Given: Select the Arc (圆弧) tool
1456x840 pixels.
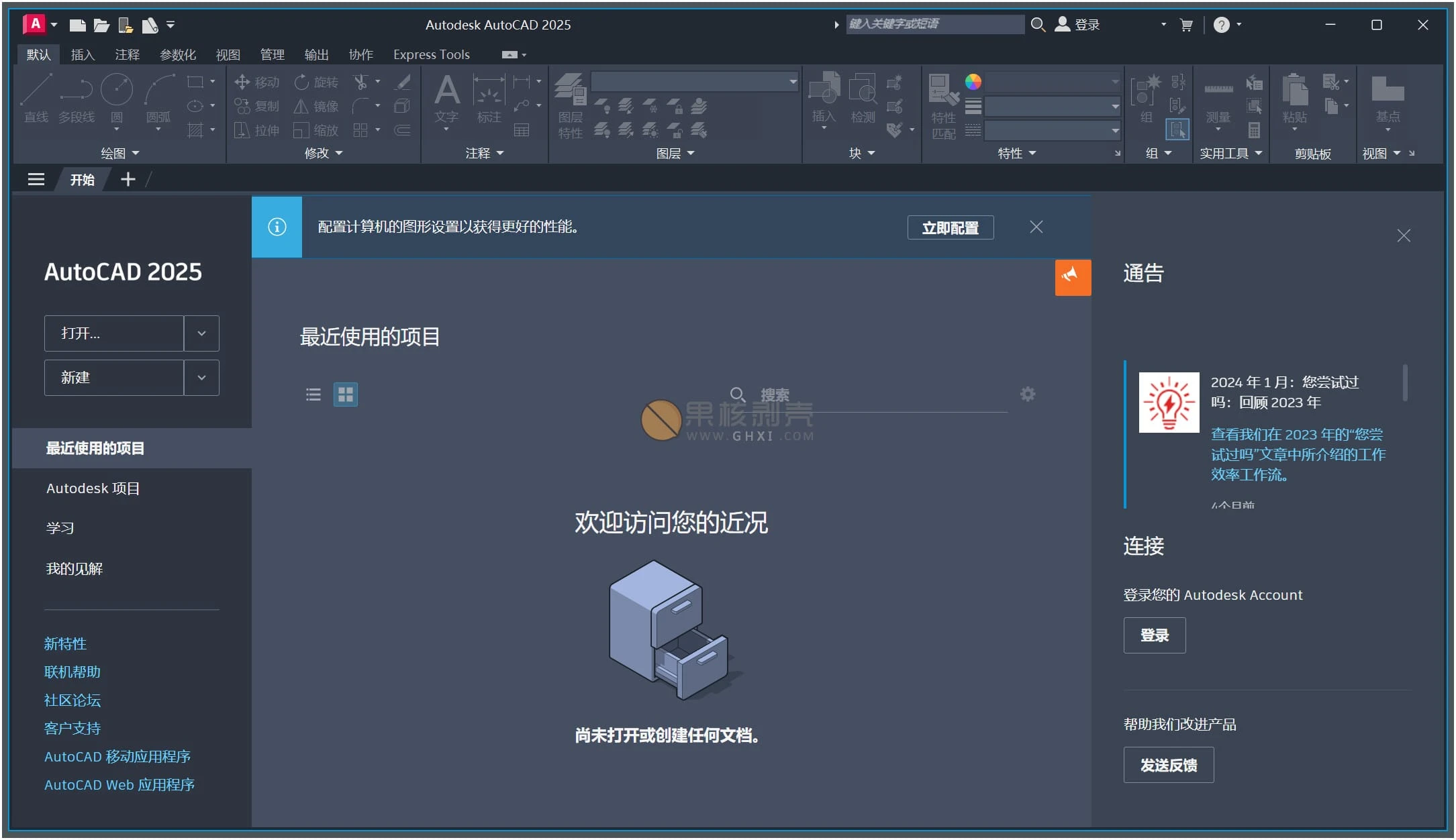Looking at the screenshot, I should tap(158, 99).
